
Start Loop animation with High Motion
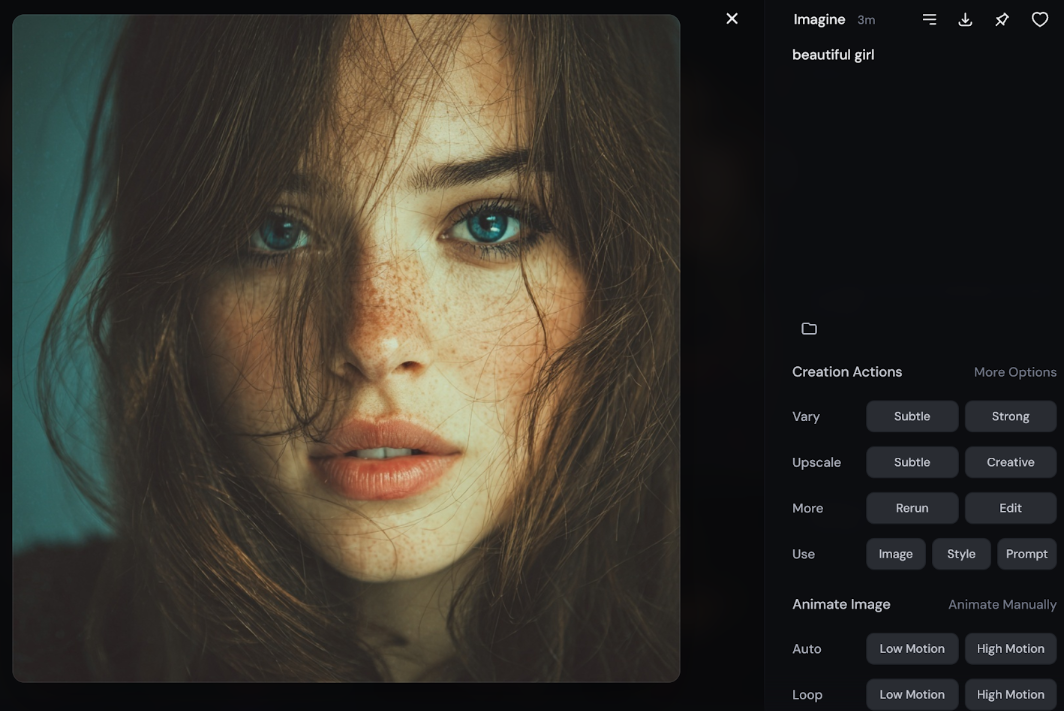pyautogui.click(x=1010, y=694)
